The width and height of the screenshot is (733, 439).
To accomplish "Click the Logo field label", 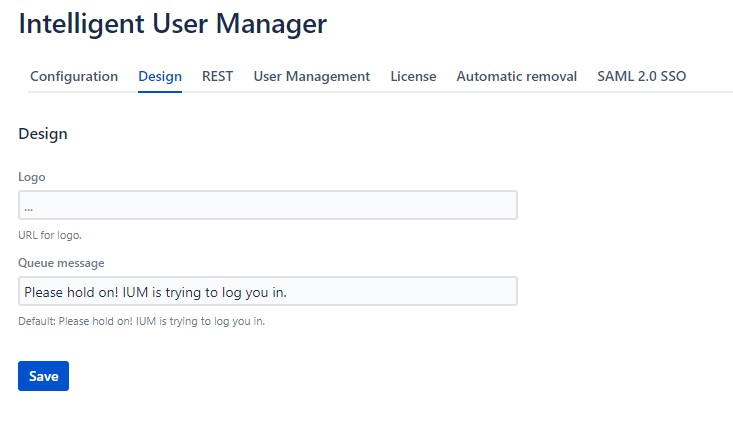I will [32, 177].
